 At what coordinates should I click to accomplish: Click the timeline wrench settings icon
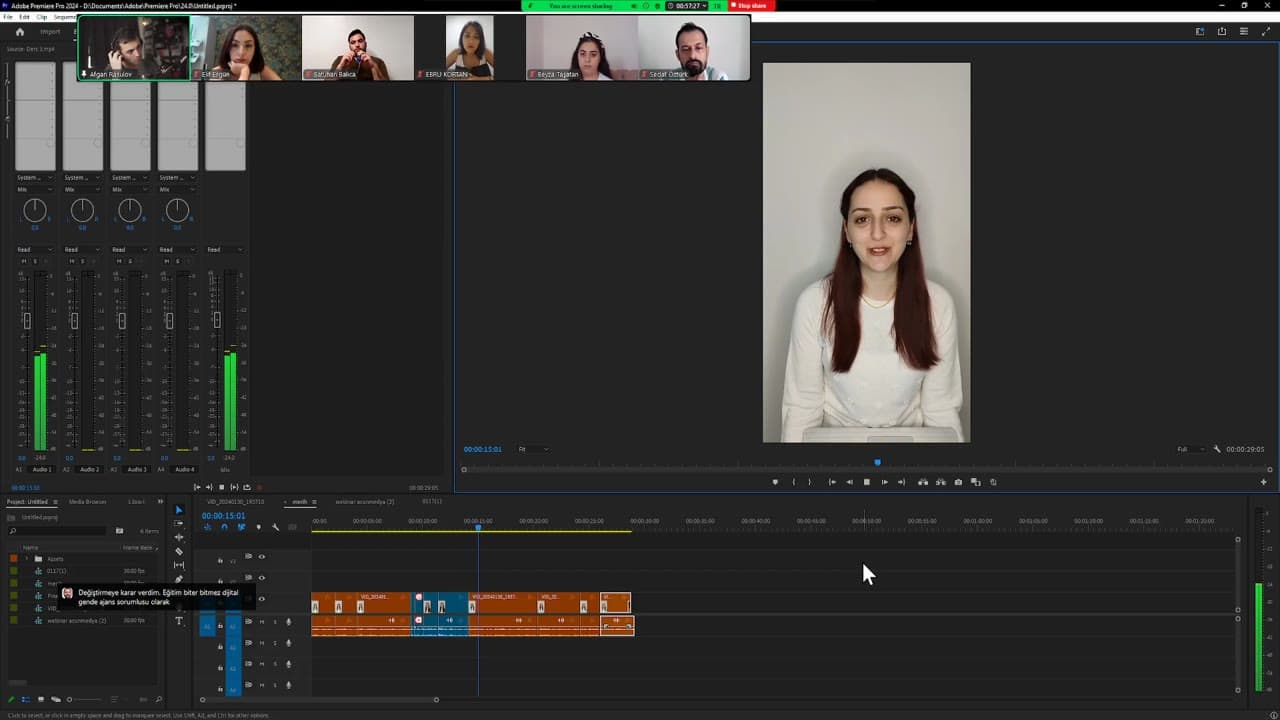275,527
